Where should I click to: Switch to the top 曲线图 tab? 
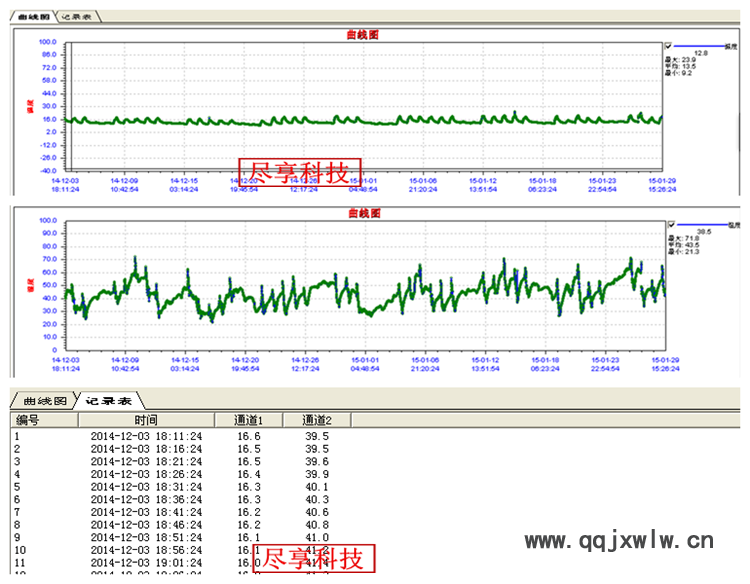[33, 18]
